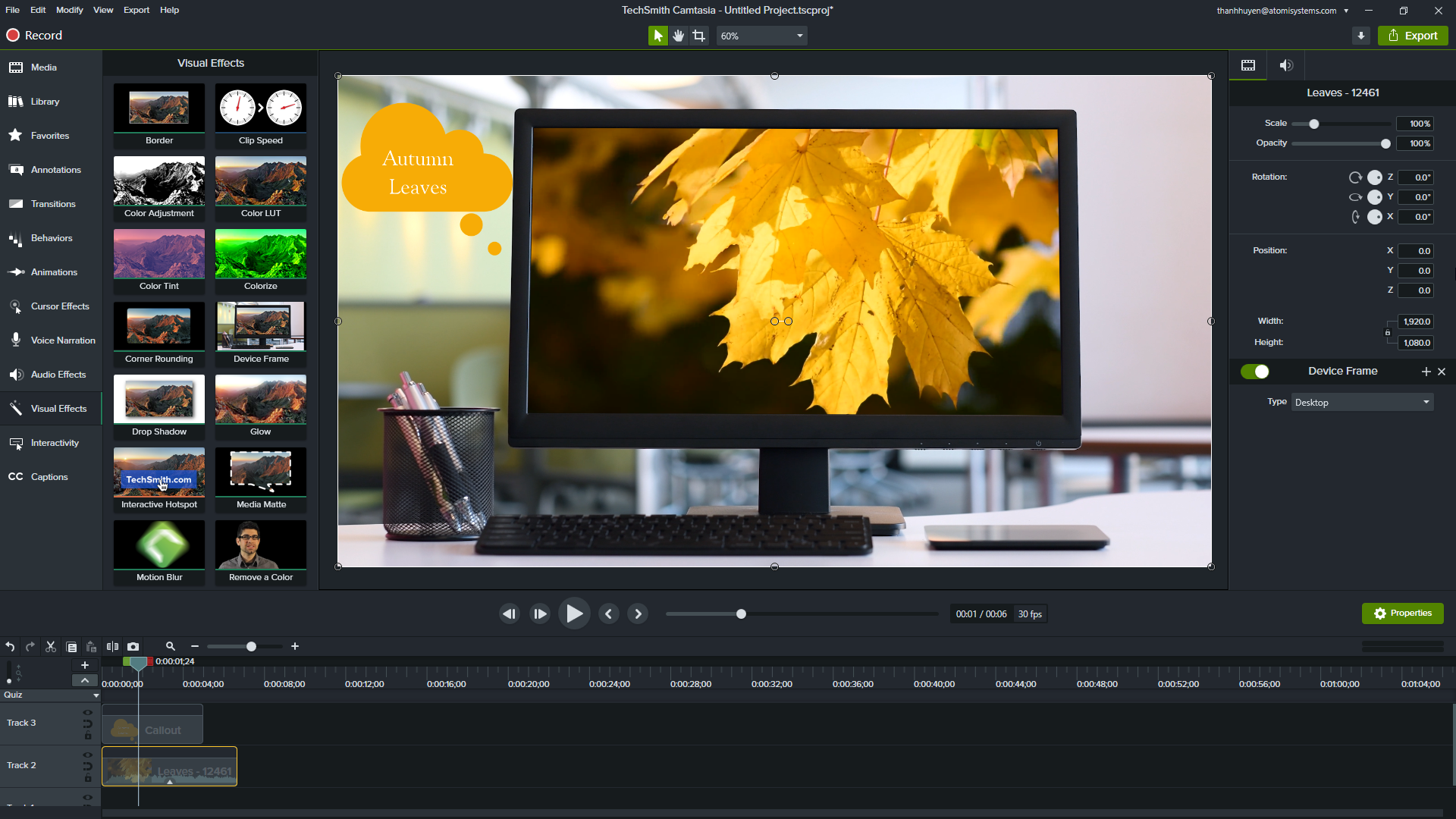The height and width of the screenshot is (819, 1456).
Task: Split the media with the scissors icon
Action: pyautogui.click(x=51, y=646)
